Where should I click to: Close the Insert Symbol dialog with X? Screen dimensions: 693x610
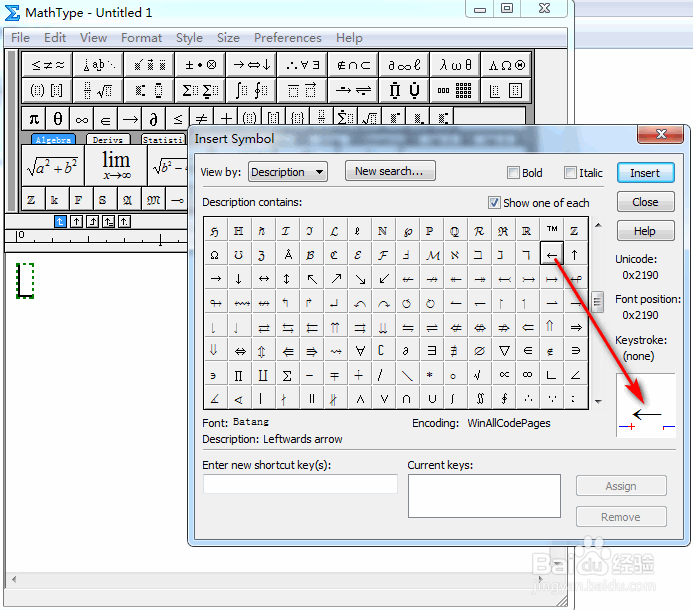(661, 134)
